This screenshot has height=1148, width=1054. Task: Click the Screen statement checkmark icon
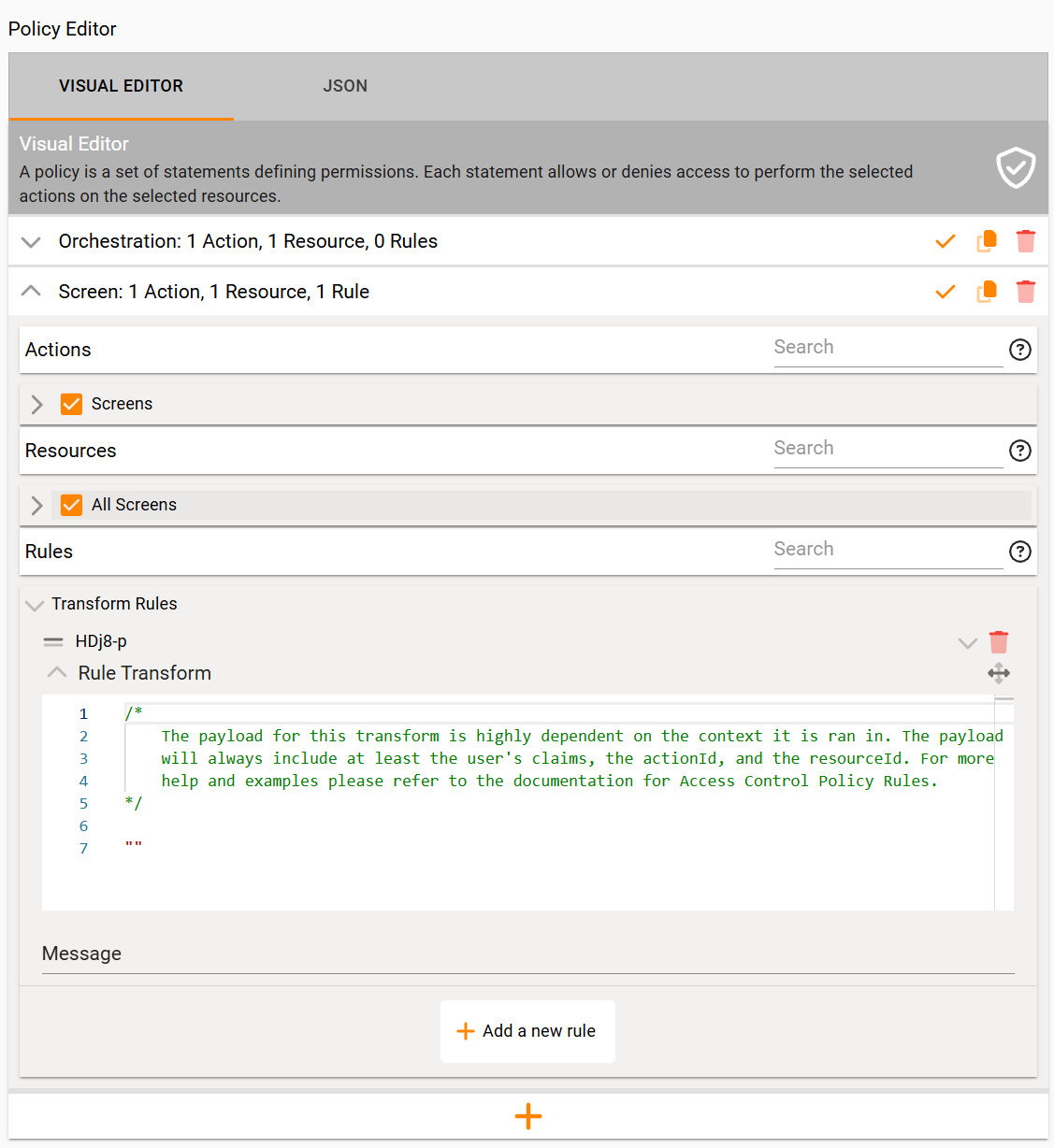coord(946,292)
